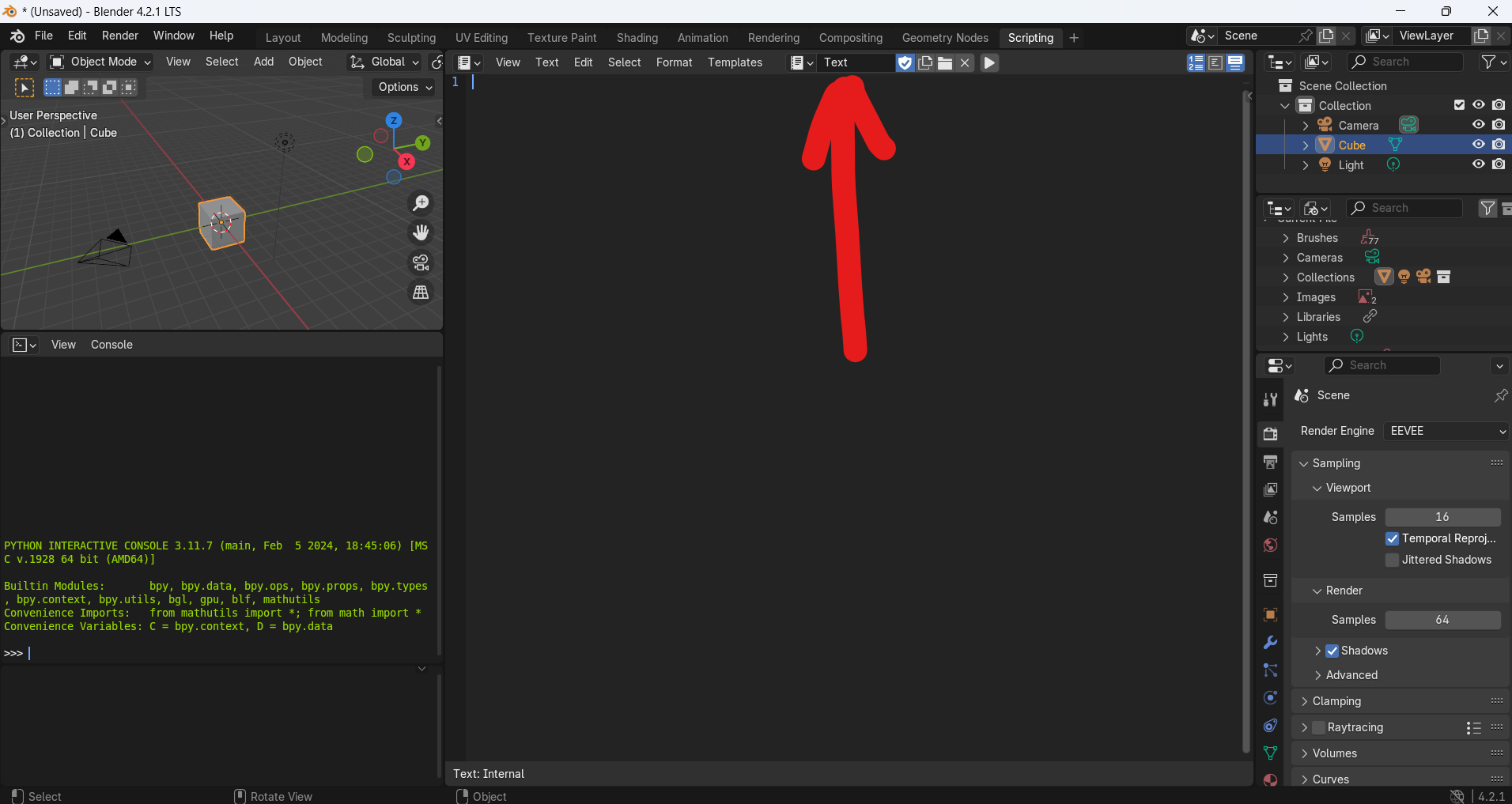
Task: Expand the Lights category in blend file view
Action: click(x=1286, y=337)
